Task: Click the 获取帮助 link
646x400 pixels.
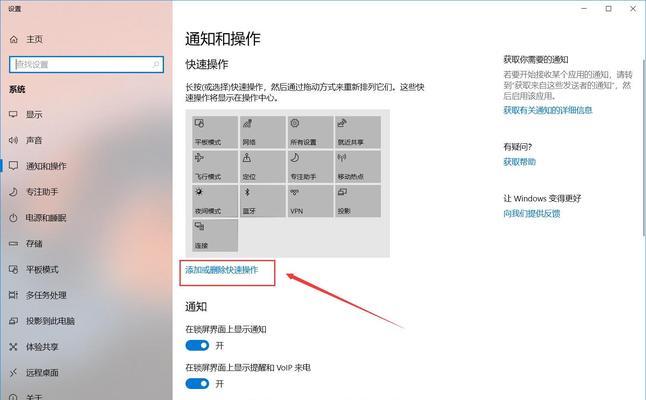Action: click(x=520, y=161)
